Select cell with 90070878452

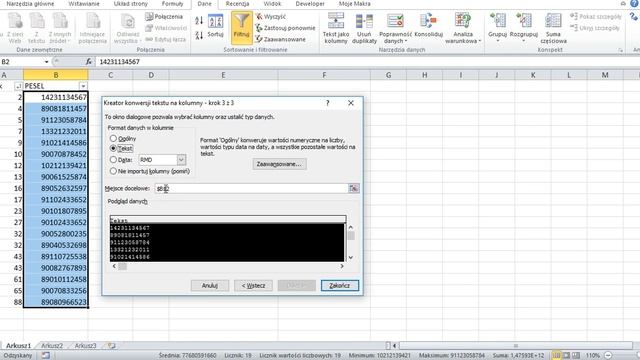(x=56, y=154)
